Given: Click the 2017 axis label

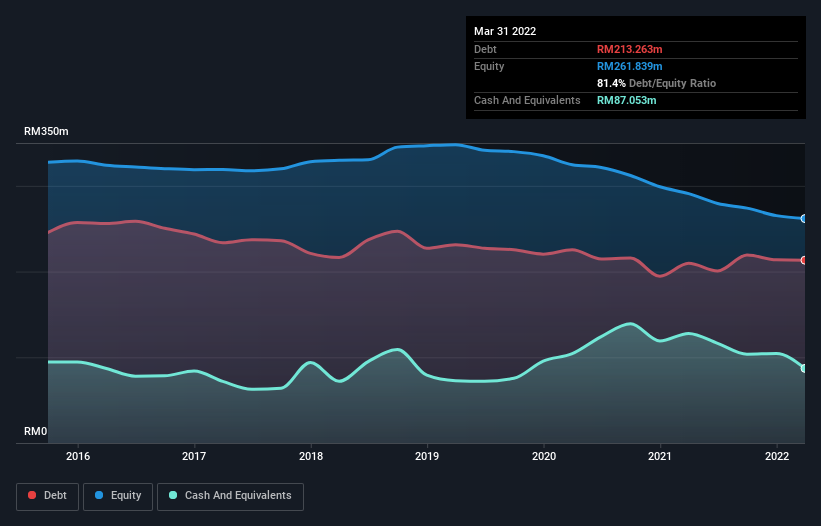Looking at the screenshot, I should coord(194,456).
